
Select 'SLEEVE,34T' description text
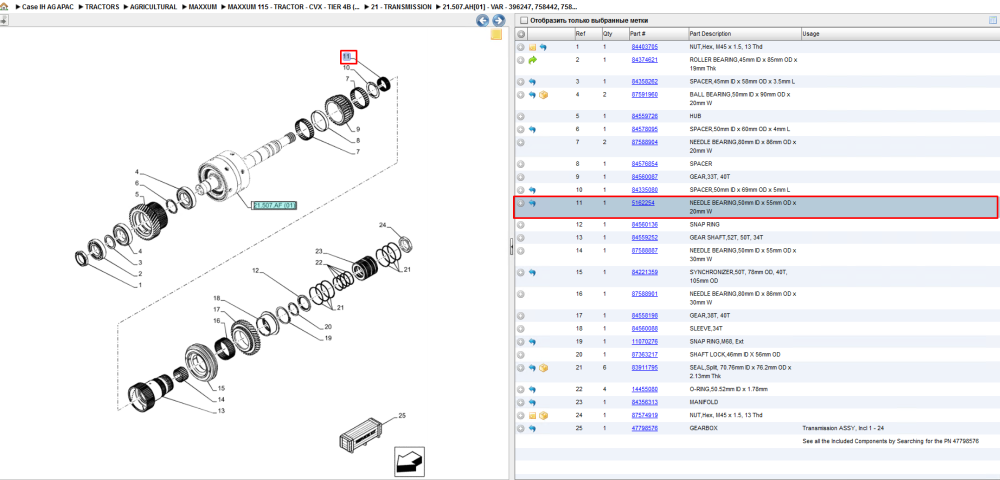point(706,328)
